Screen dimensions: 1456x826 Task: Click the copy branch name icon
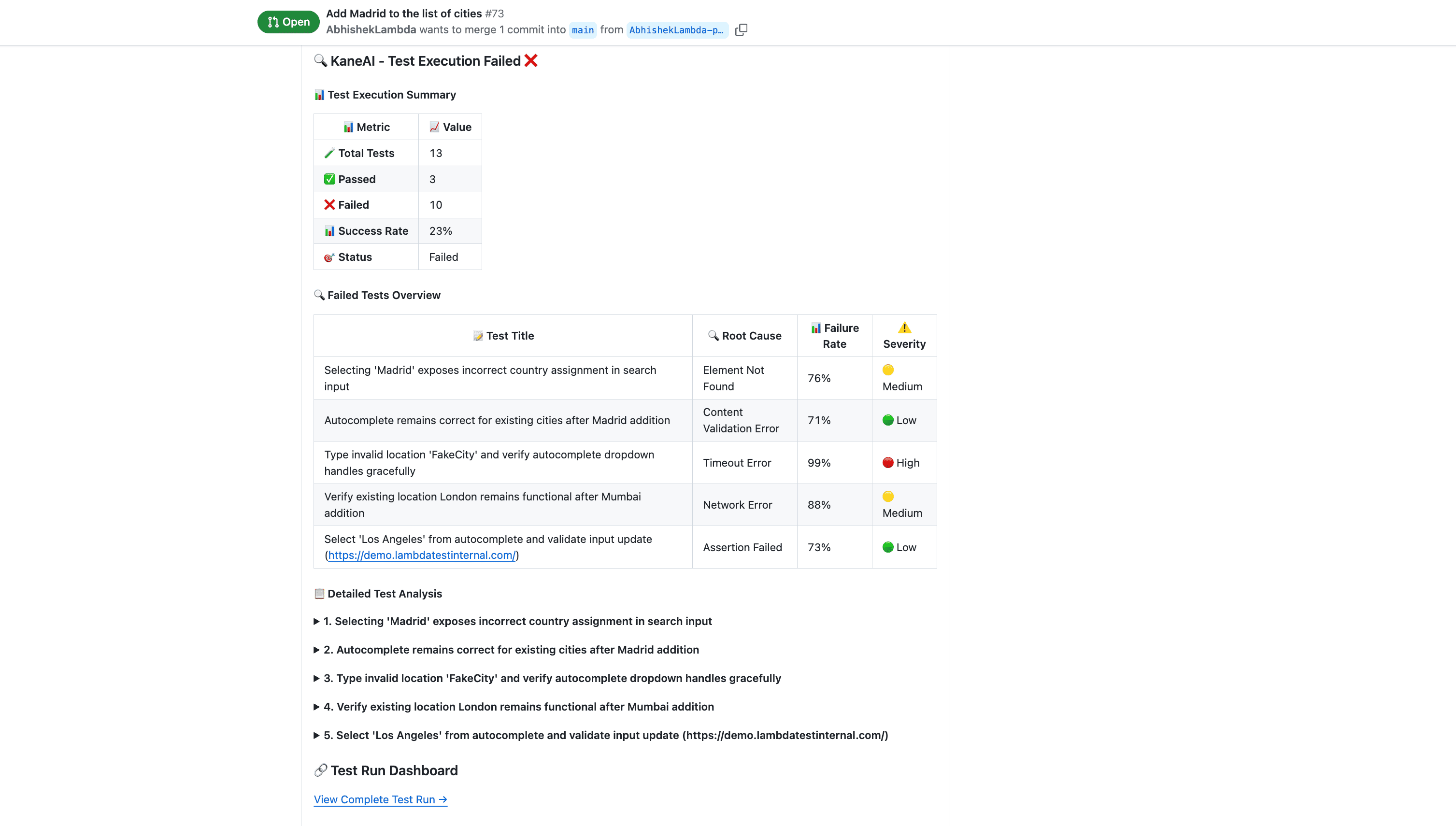741,30
